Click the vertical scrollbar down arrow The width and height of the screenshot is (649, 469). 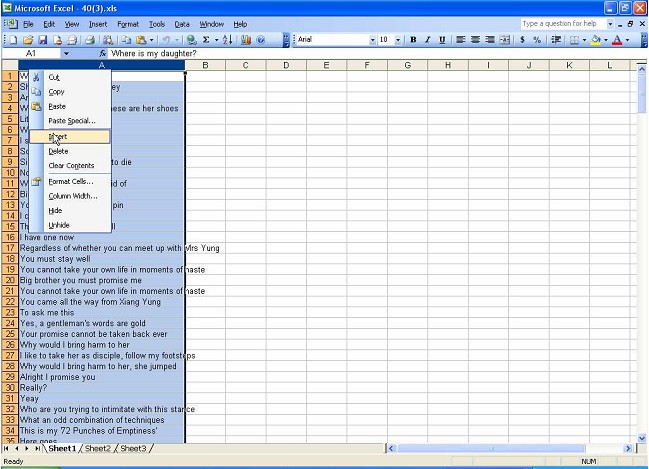coord(642,438)
